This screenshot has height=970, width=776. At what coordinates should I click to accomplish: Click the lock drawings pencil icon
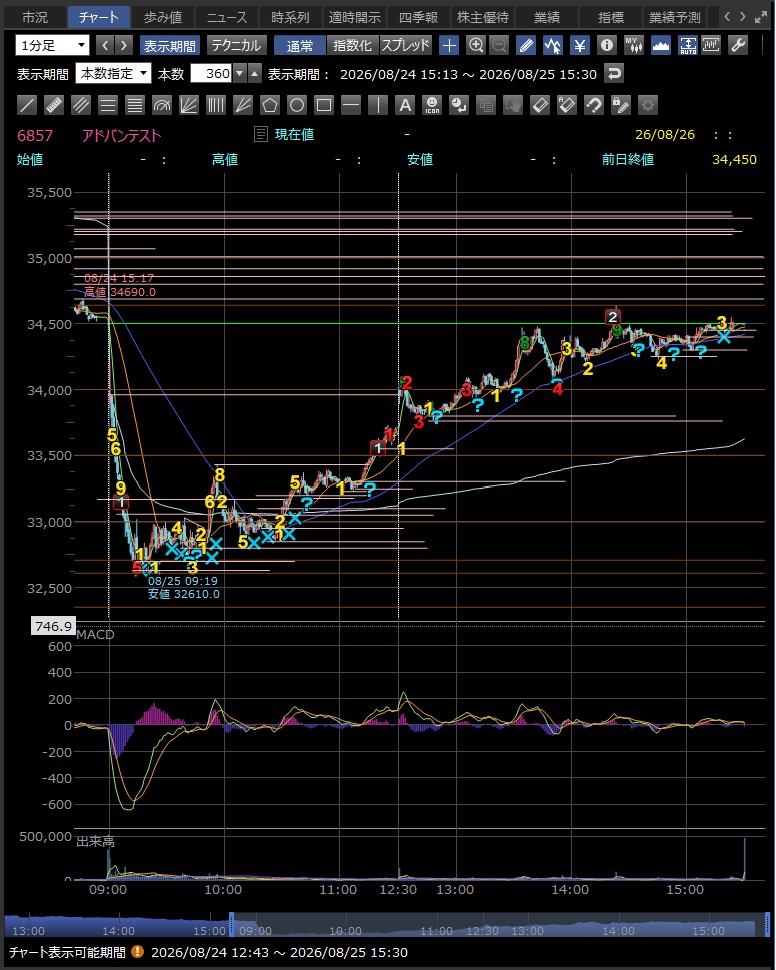621,105
